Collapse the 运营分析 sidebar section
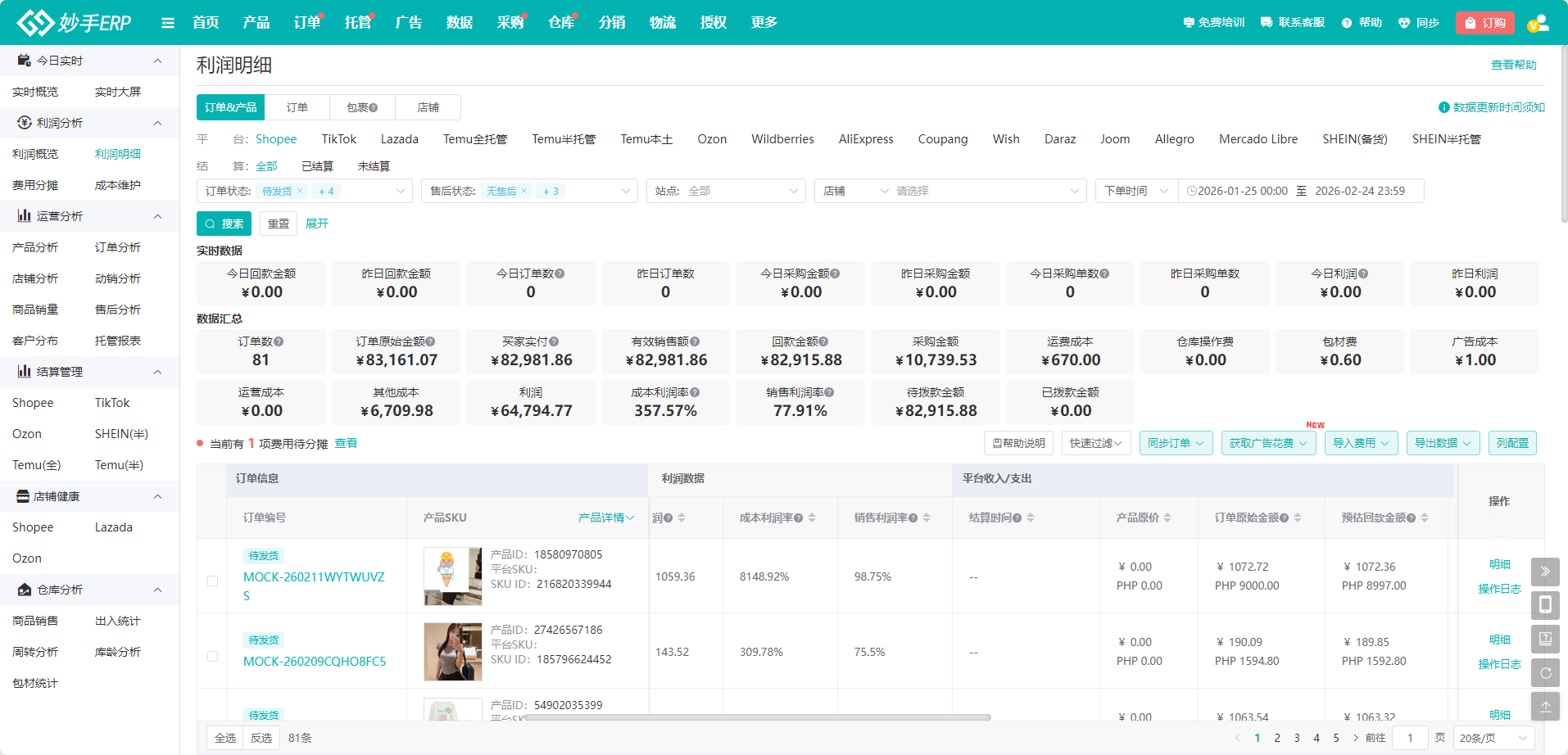Screen dimensions: 1568x755 157,216
